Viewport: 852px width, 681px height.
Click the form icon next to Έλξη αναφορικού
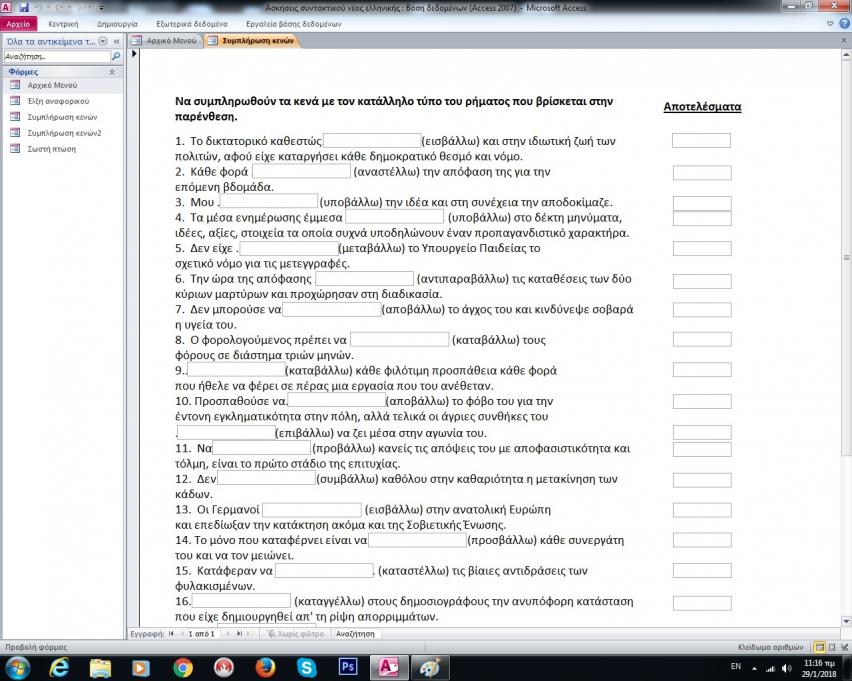[15, 101]
